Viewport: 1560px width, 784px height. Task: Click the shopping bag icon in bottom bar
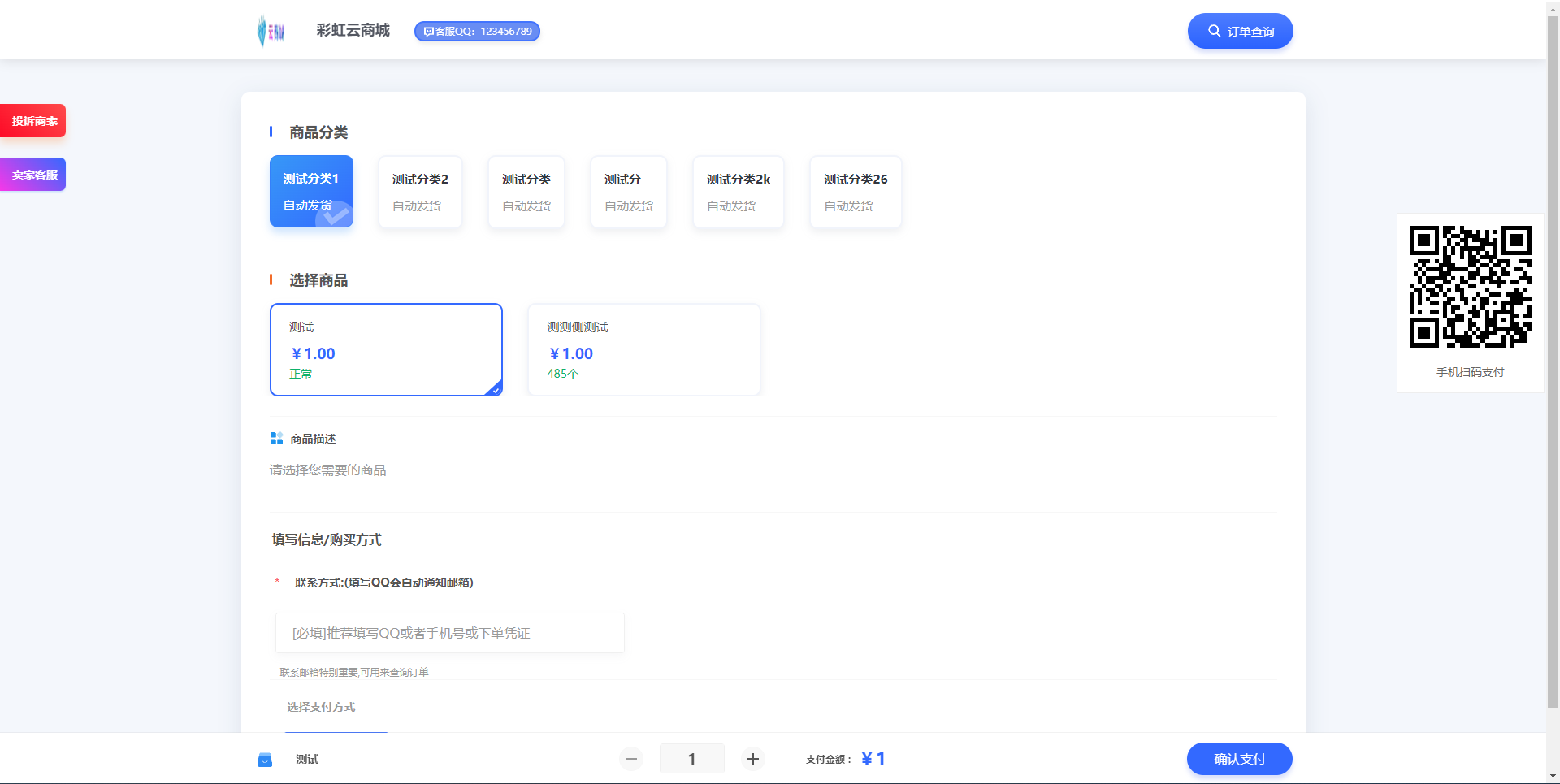(265, 760)
